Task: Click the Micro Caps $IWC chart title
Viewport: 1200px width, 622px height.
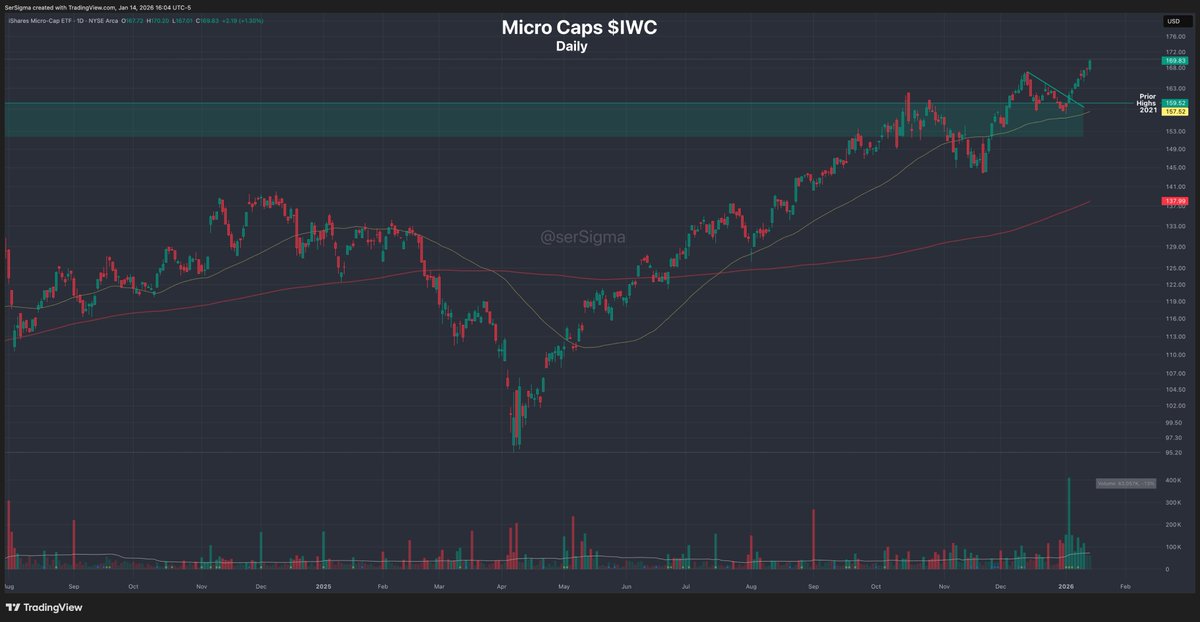Action: point(579,28)
